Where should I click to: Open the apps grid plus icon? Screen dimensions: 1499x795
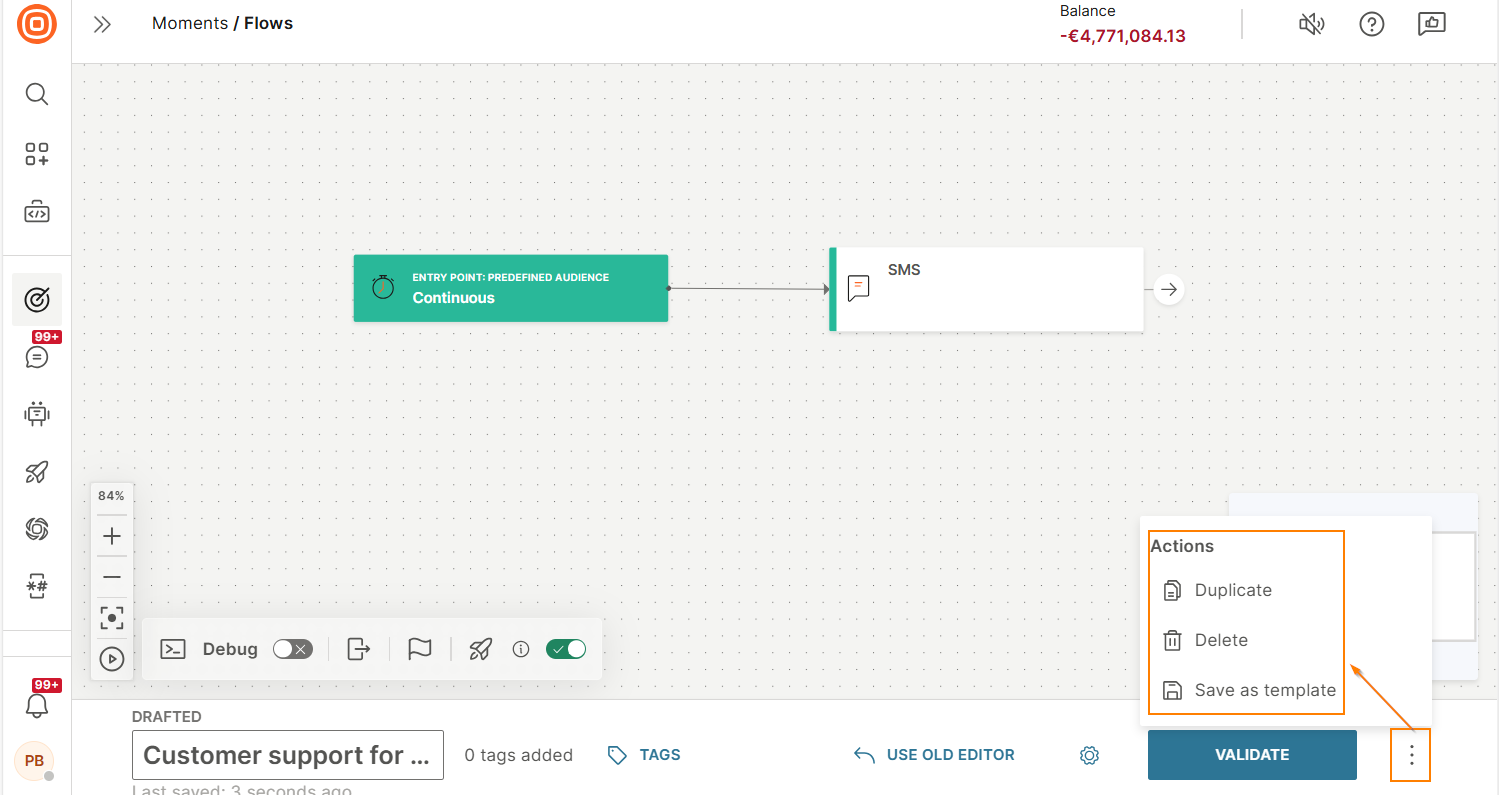(x=37, y=154)
